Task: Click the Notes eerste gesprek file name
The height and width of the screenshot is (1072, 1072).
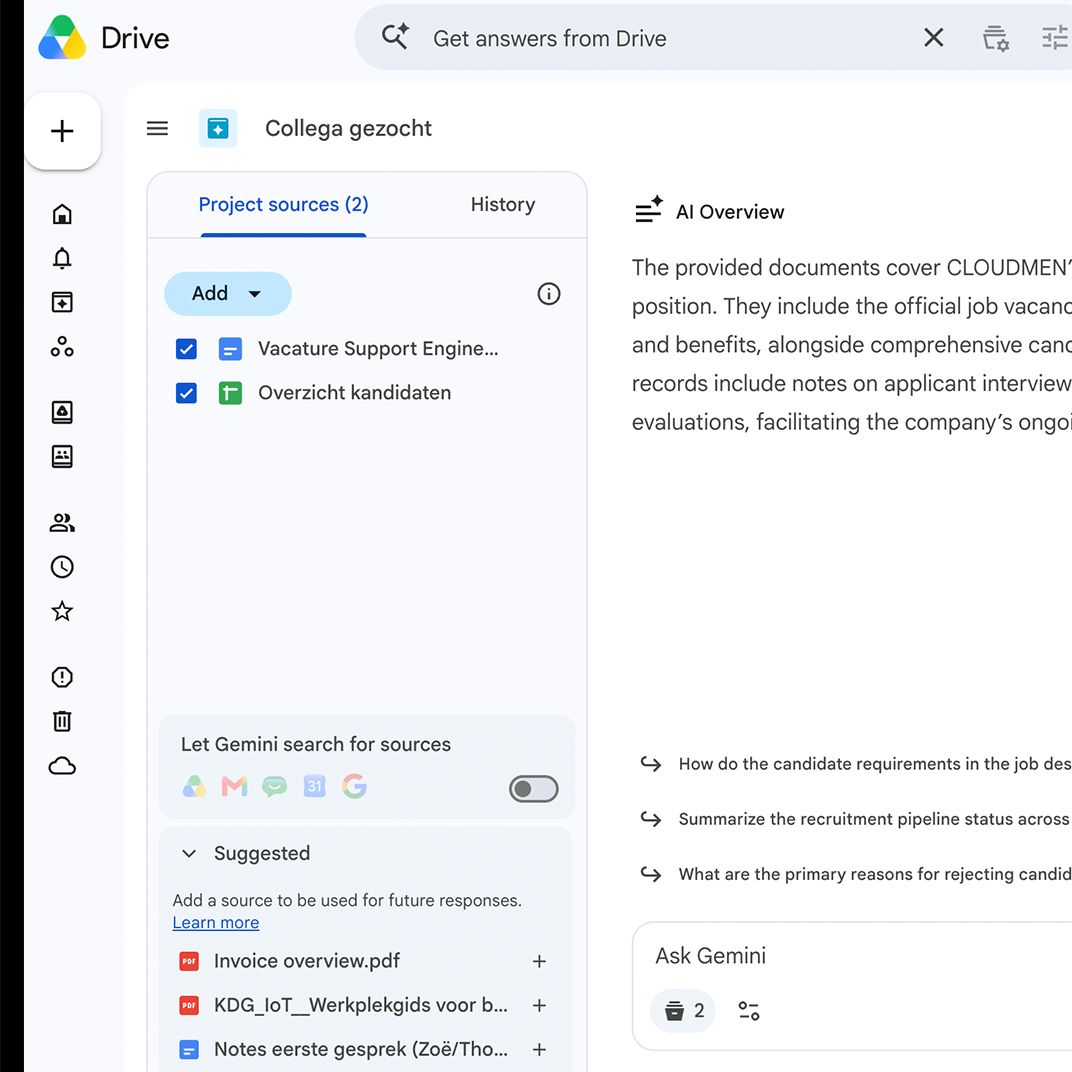Action: (360, 1049)
